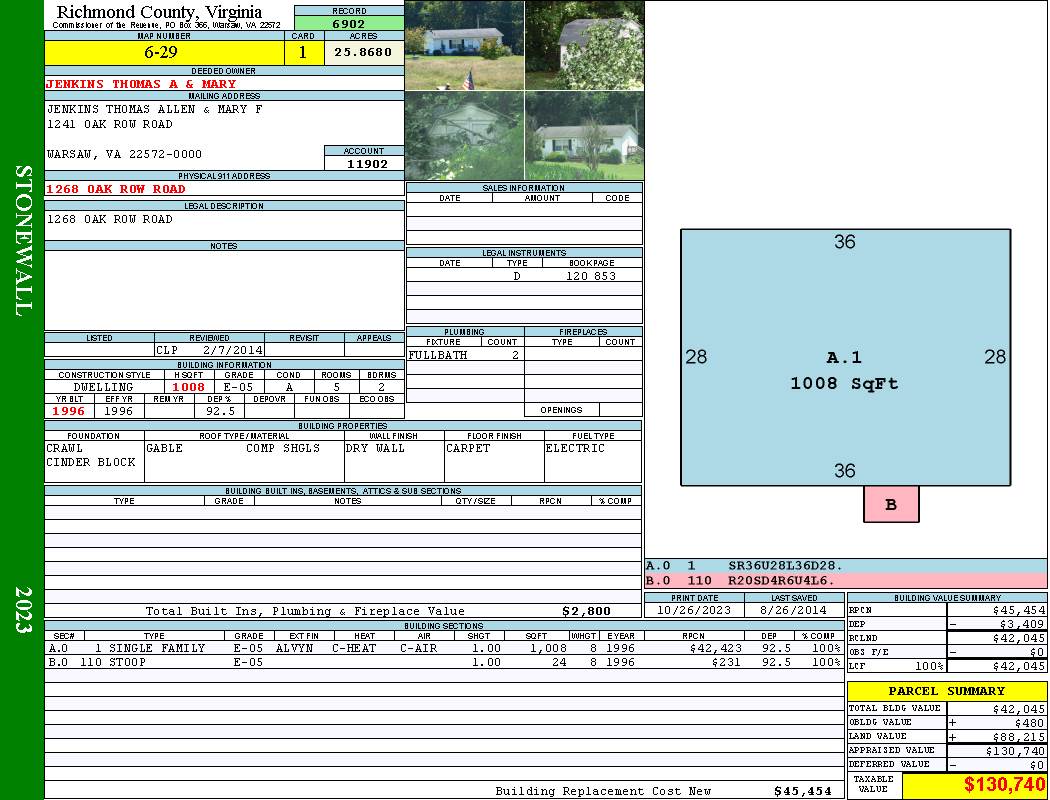Select the bottom-left house photo
Image resolution: width=1050 pixels, height=800 pixels.
pyautogui.click(x=464, y=136)
